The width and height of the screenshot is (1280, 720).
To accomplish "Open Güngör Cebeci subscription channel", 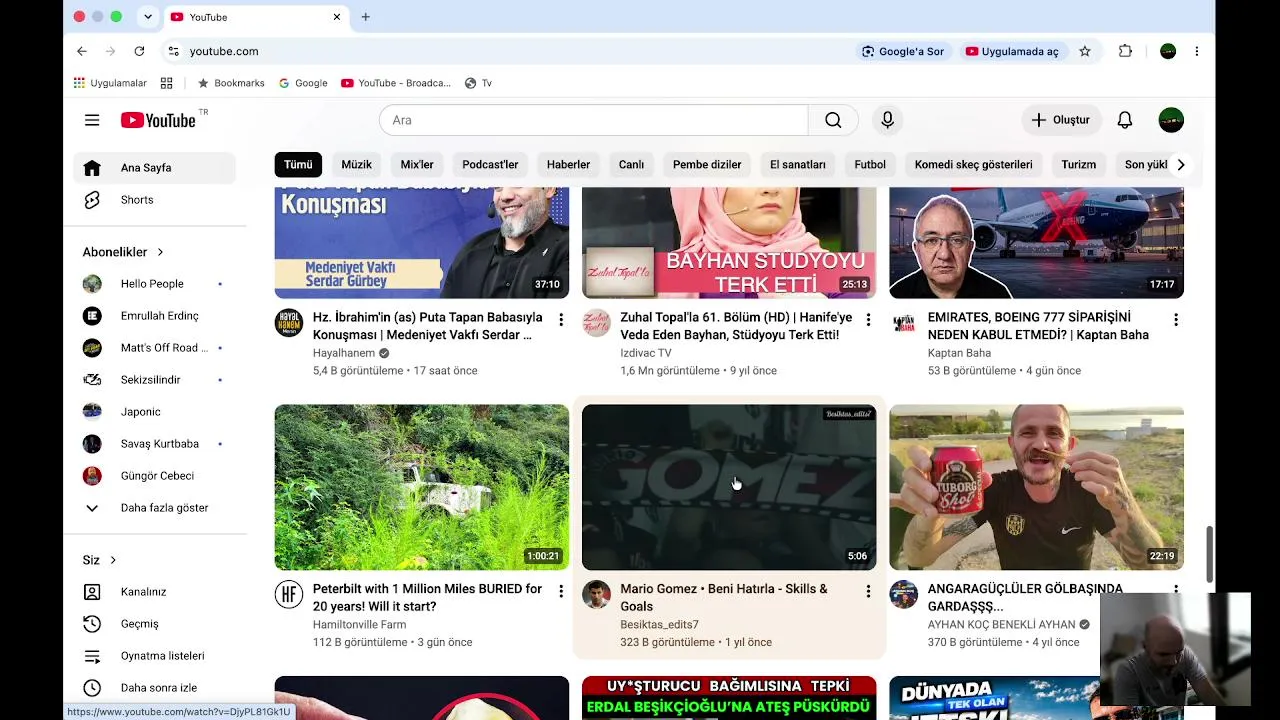I will tap(154, 476).
